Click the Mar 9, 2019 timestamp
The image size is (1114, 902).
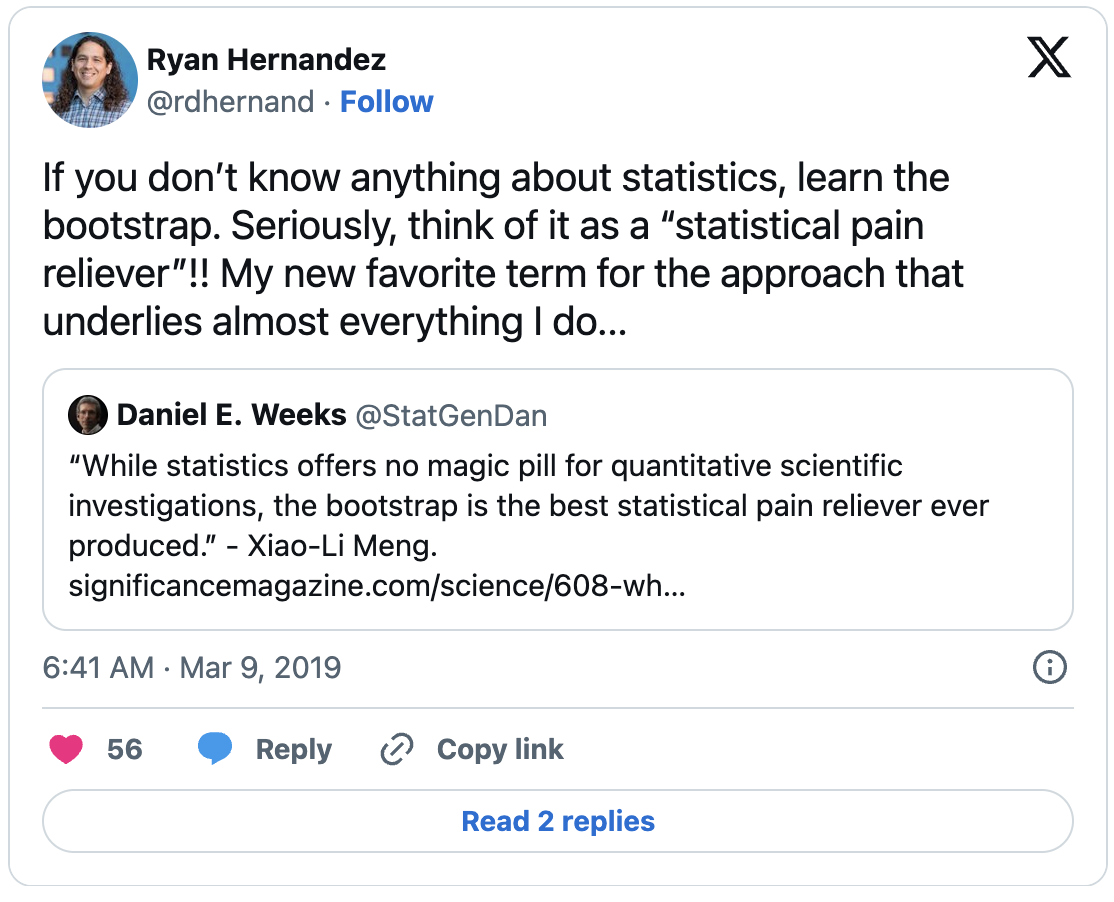[x=188, y=667]
